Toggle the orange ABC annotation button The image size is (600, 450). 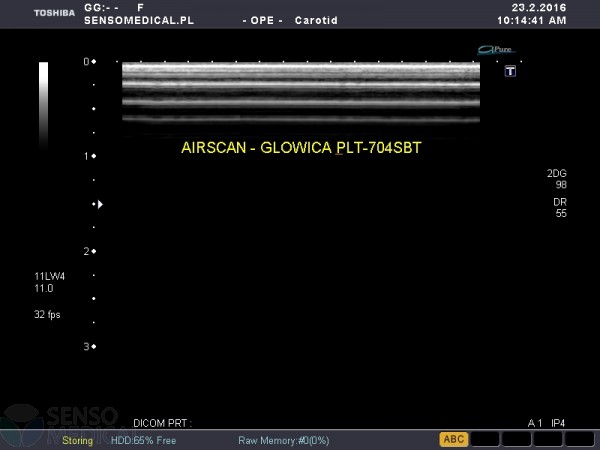[454, 439]
